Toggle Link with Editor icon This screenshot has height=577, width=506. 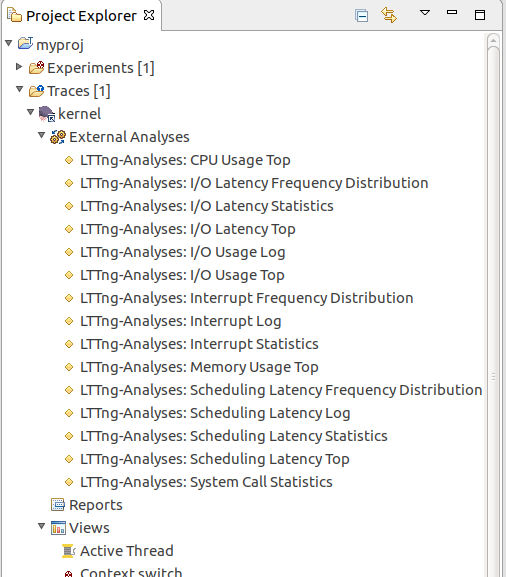(x=389, y=15)
